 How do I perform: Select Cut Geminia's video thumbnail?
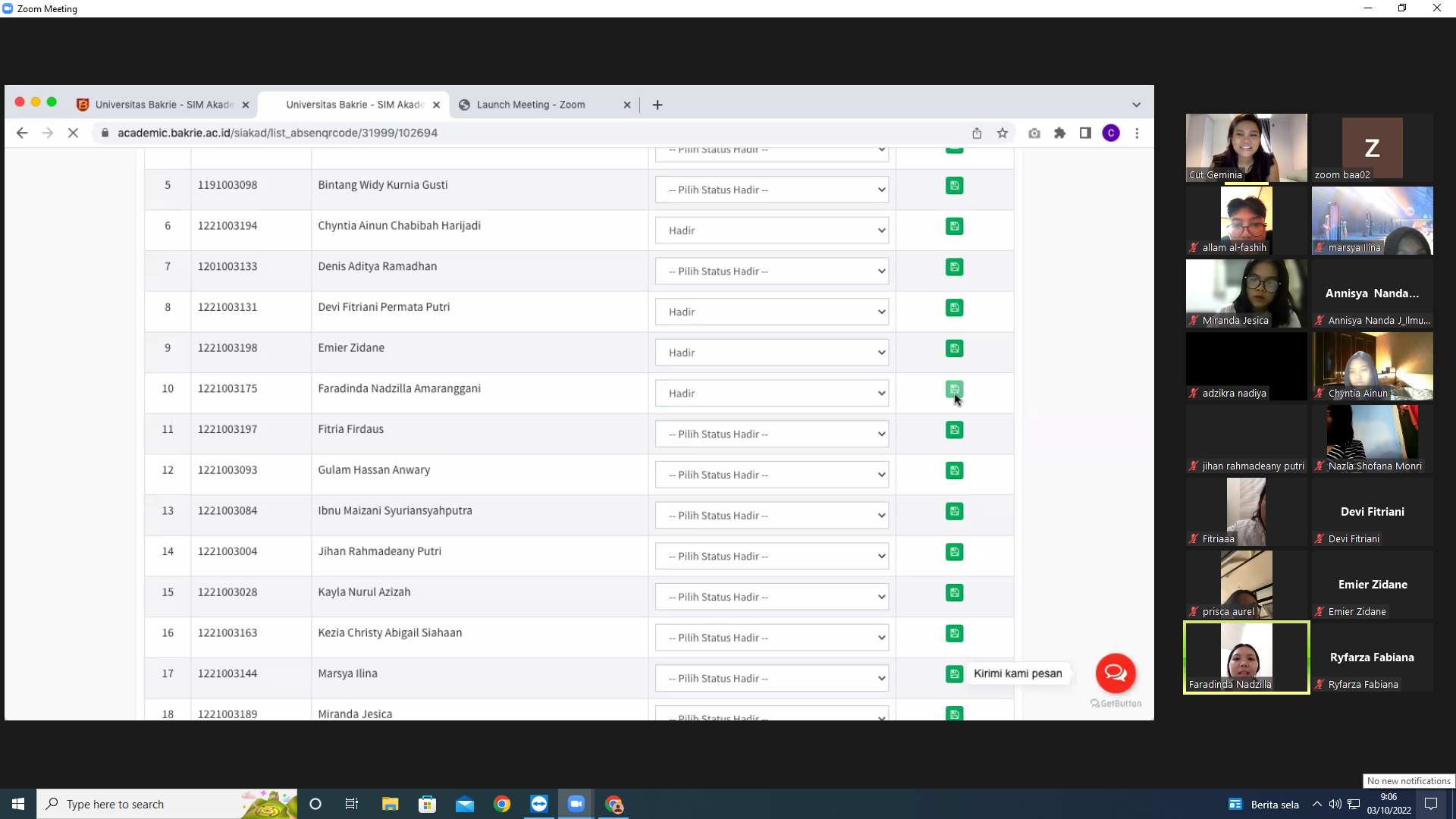coord(1247,148)
